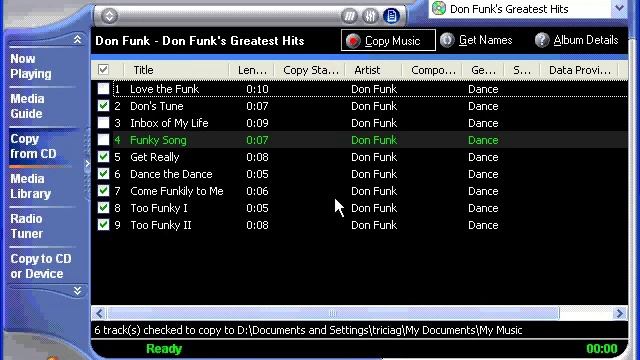Toggle the select-all checkbox in the header
640x360 pixels.
pos(103,70)
